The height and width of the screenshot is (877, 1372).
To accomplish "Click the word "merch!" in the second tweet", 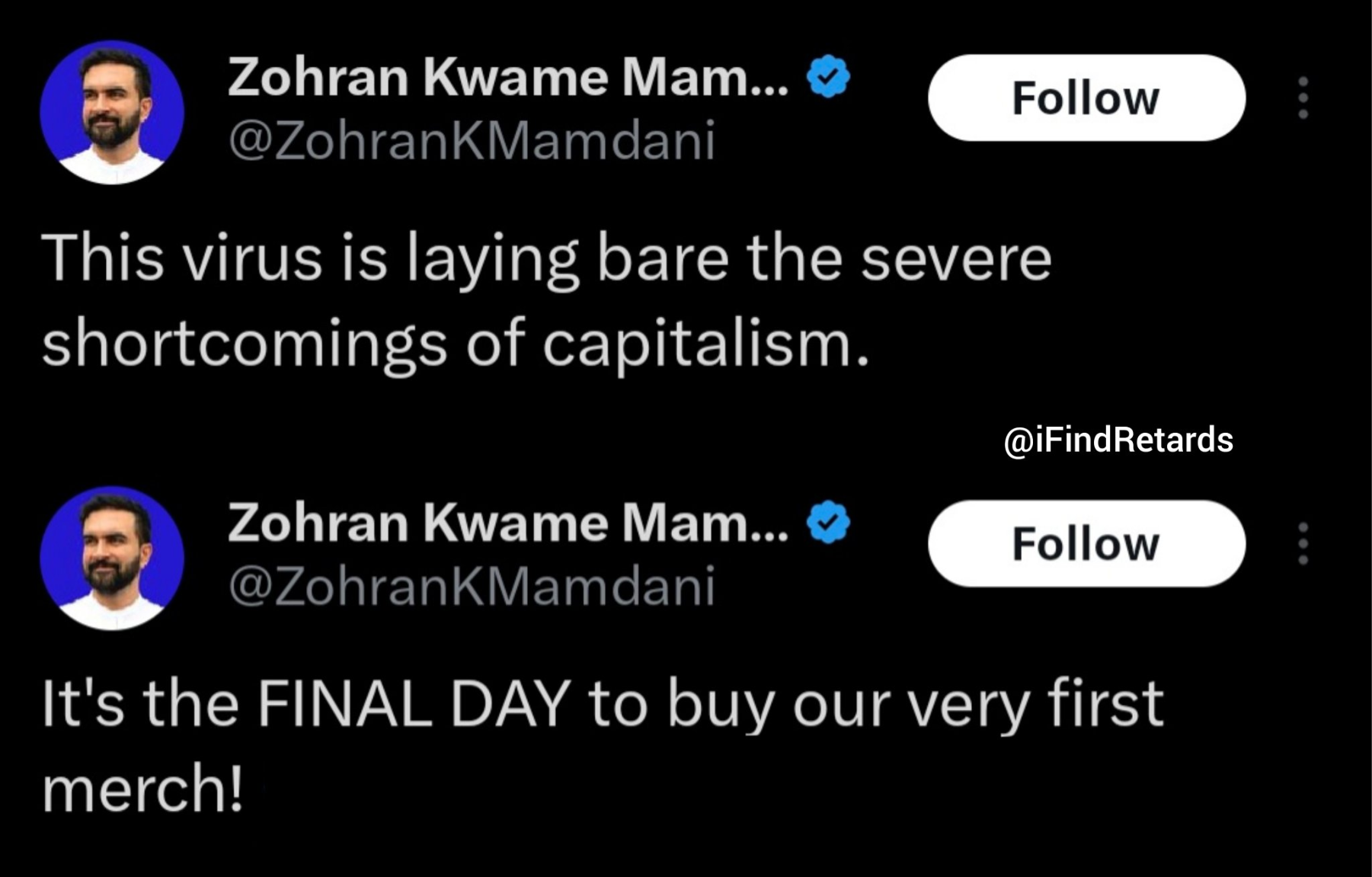I will [x=142, y=789].
